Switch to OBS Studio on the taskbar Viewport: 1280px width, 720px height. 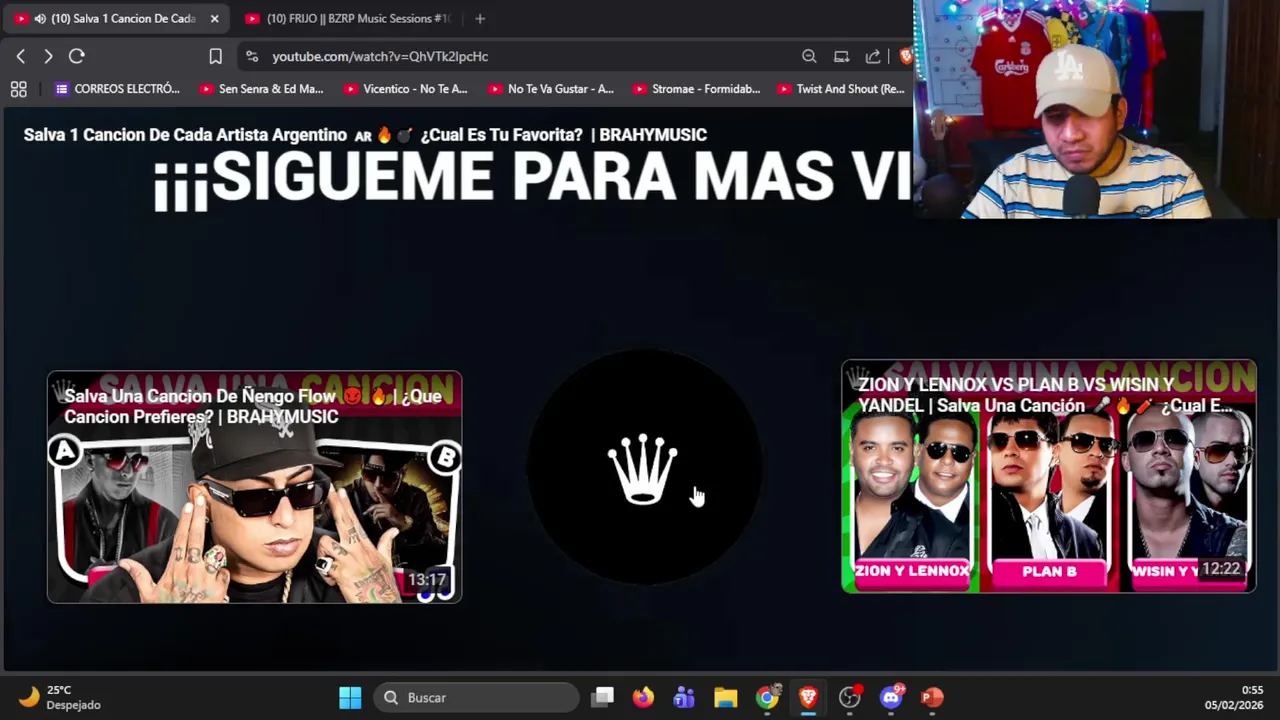(x=849, y=698)
